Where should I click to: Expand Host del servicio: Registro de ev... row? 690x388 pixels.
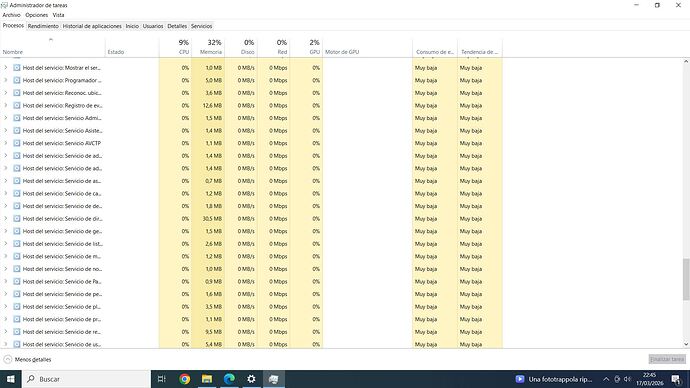pos(6,106)
